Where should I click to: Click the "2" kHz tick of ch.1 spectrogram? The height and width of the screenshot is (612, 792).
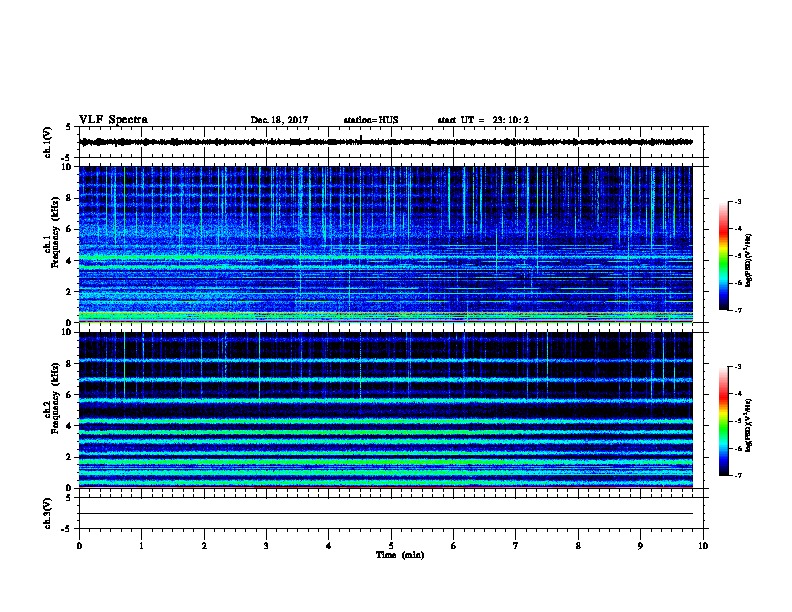[69, 291]
